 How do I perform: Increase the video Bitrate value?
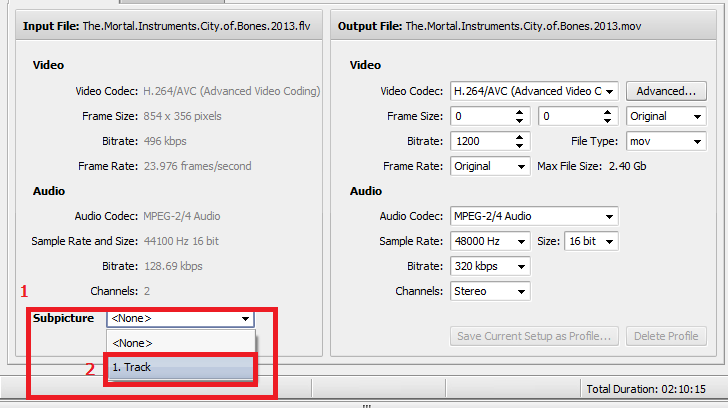point(520,137)
